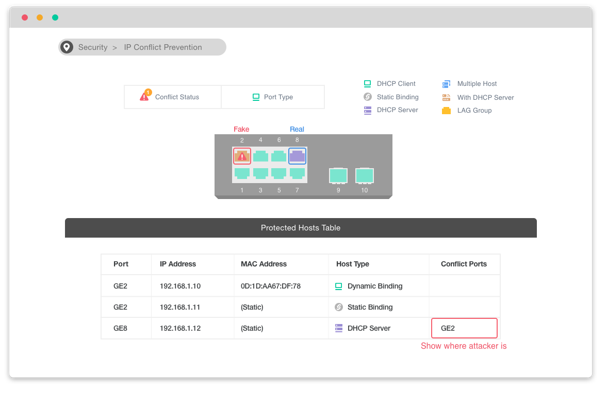Viewport: 607px width, 395px height.
Task: Click the Multiple Host legend icon
Action: (446, 84)
